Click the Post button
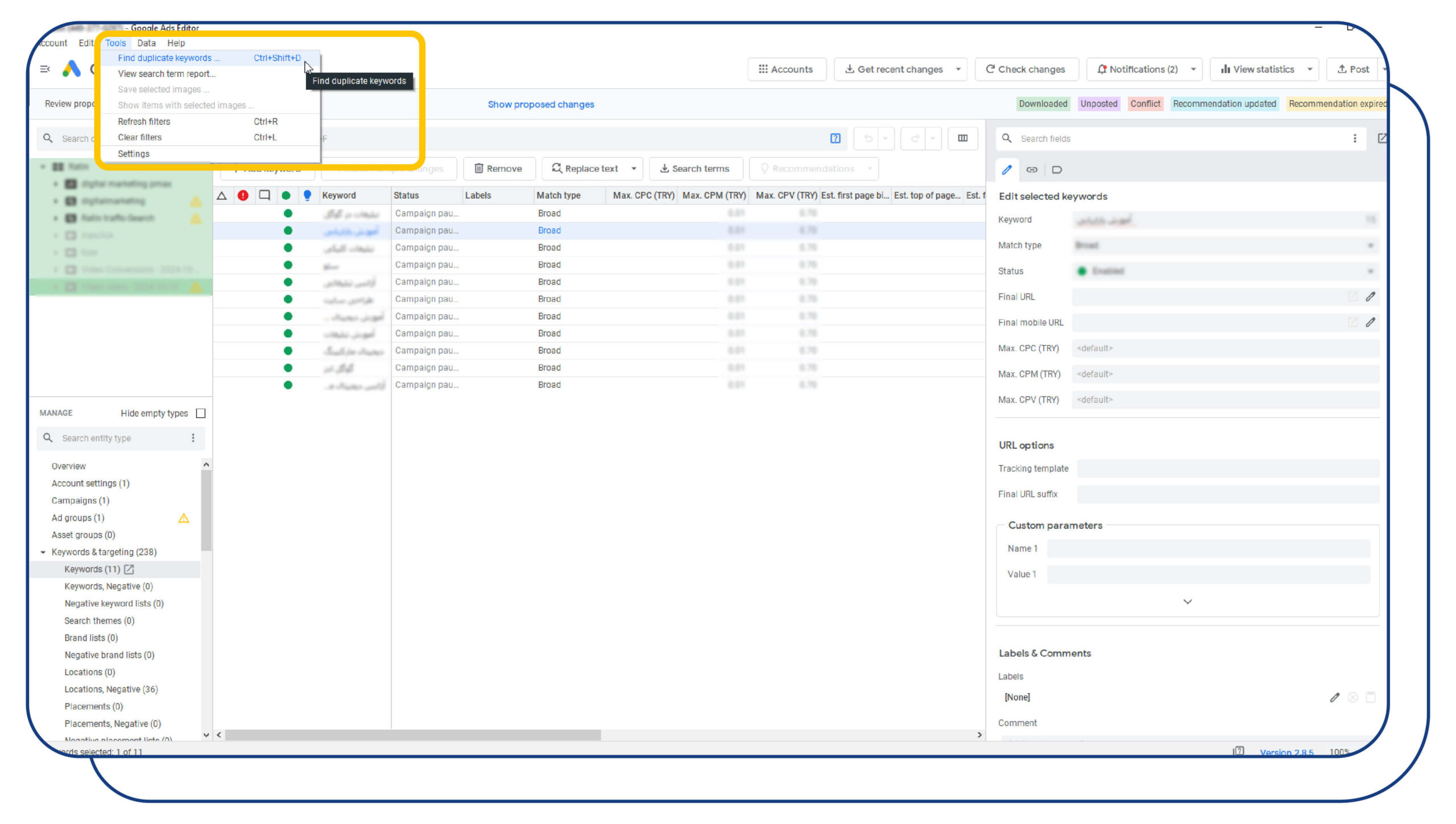Screen dimensions: 1456x824 tap(1352, 69)
